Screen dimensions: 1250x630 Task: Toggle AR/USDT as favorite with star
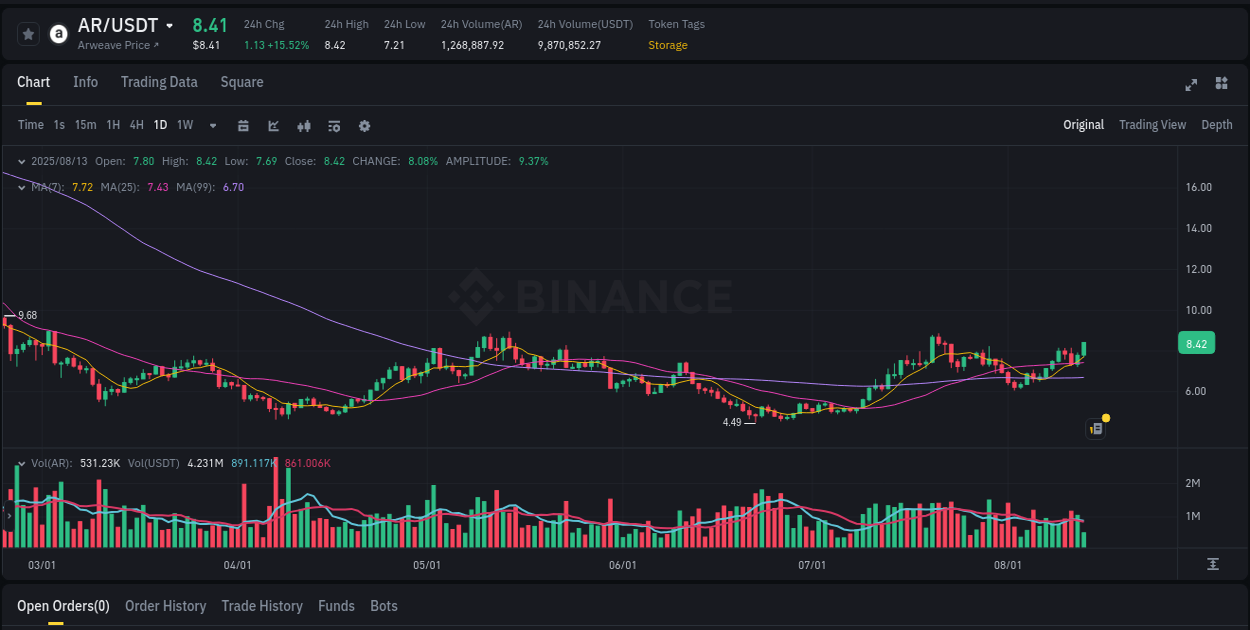[x=28, y=34]
